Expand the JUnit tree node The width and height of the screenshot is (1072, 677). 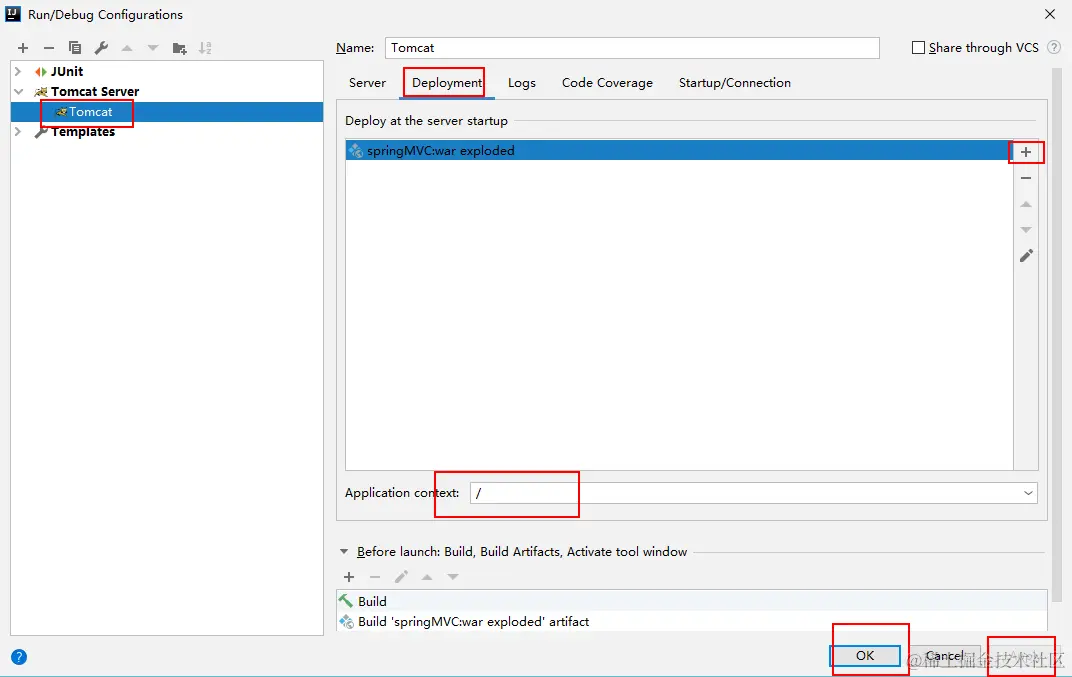[18, 71]
